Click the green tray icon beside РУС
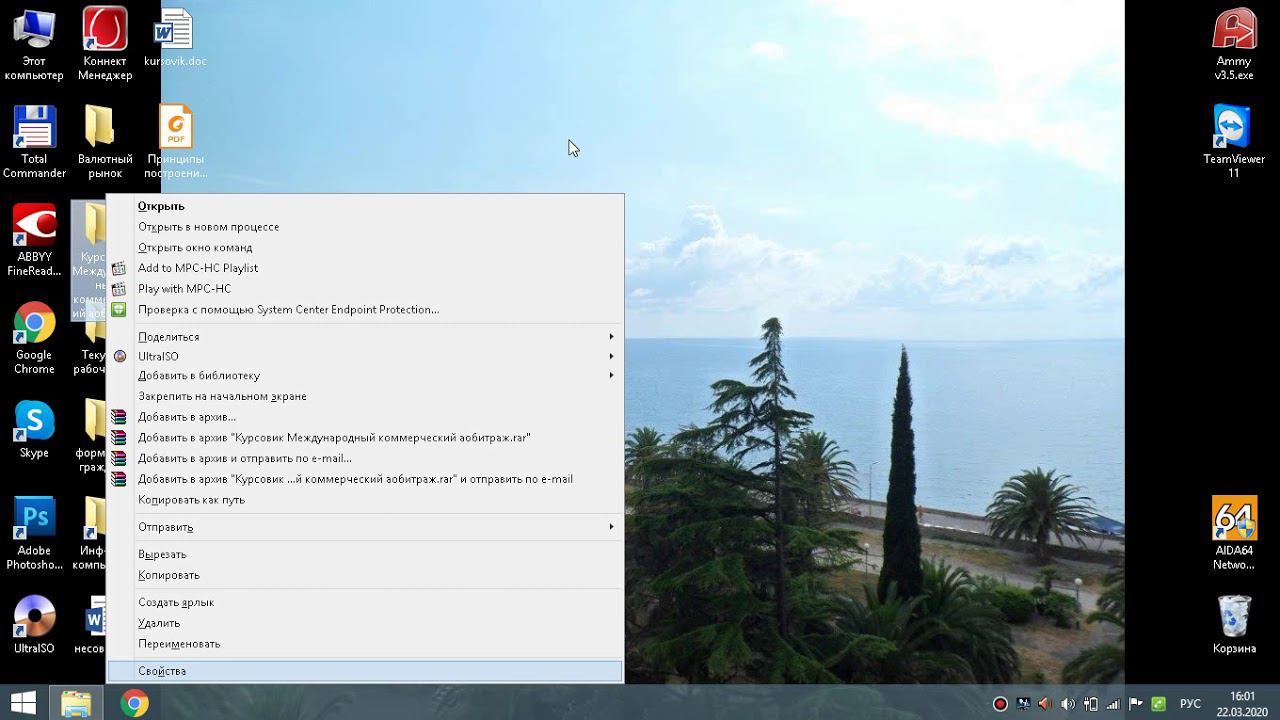 1159,704
